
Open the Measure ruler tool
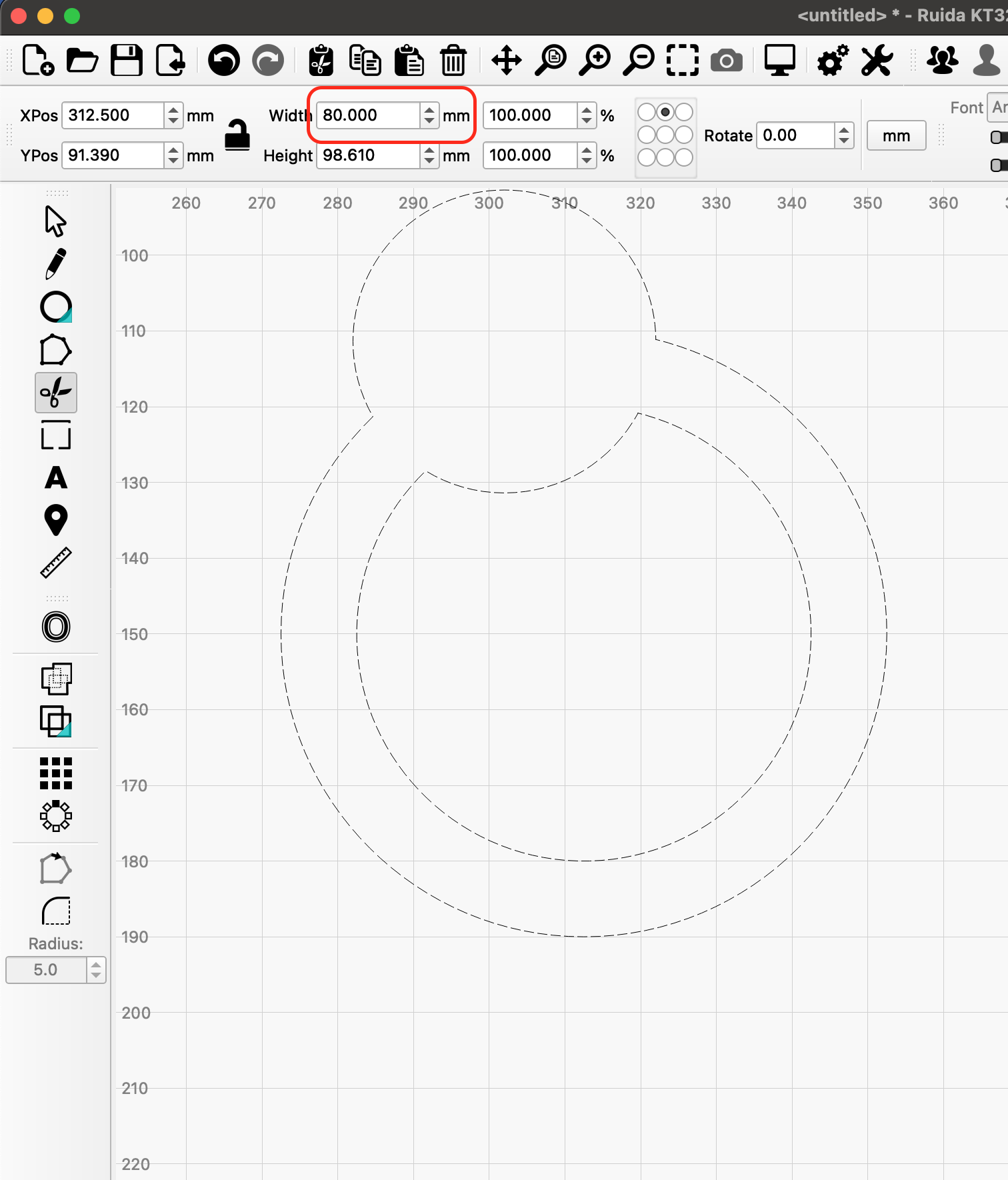click(56, 563)
